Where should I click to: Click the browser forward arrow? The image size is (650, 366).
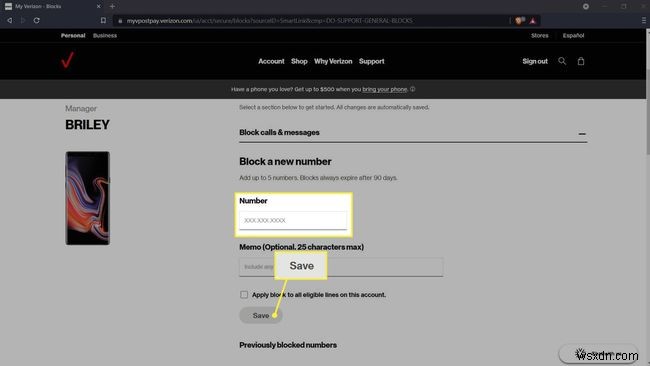click(x=23, y=20)
